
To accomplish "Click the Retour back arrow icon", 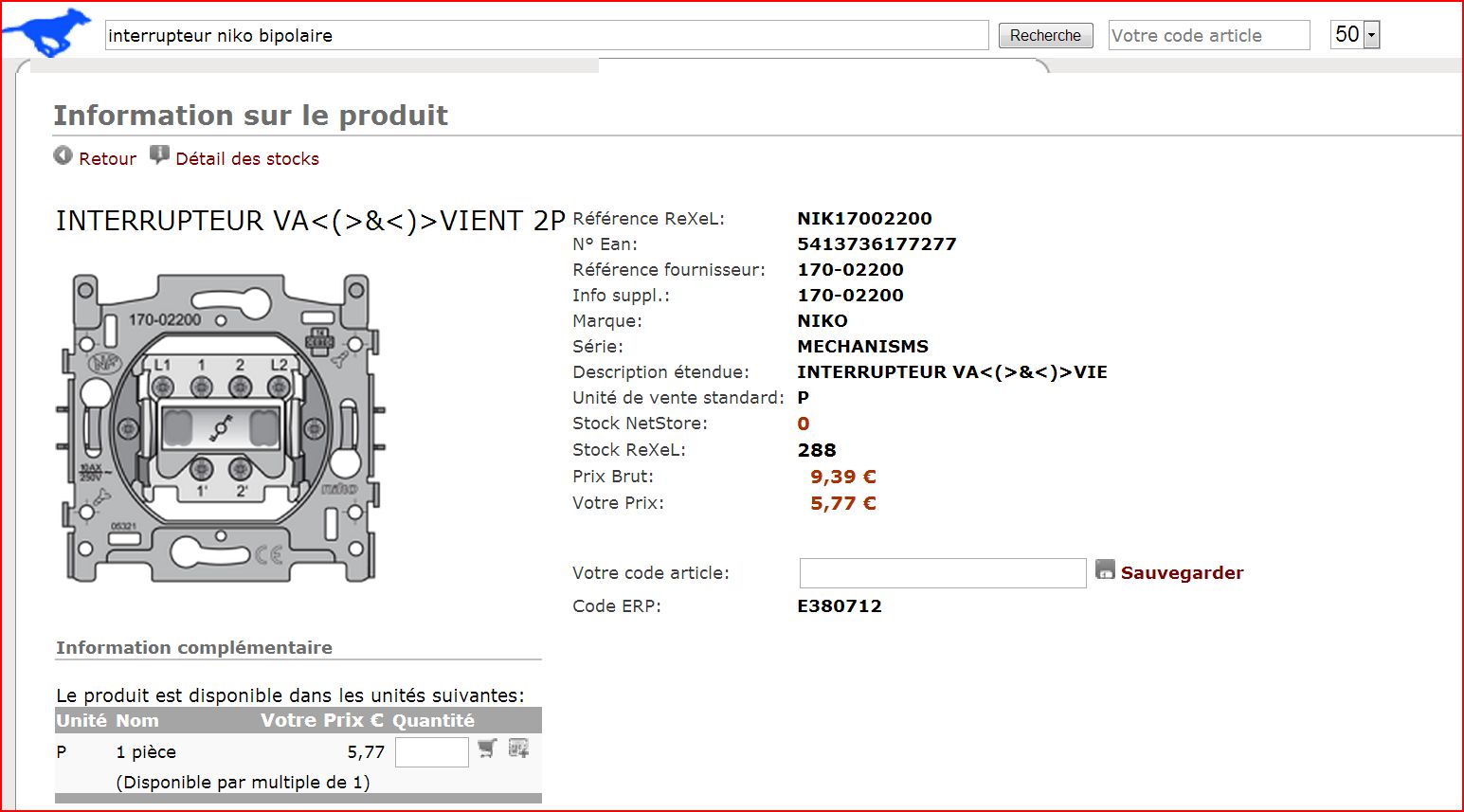I will tap(63, 156).
